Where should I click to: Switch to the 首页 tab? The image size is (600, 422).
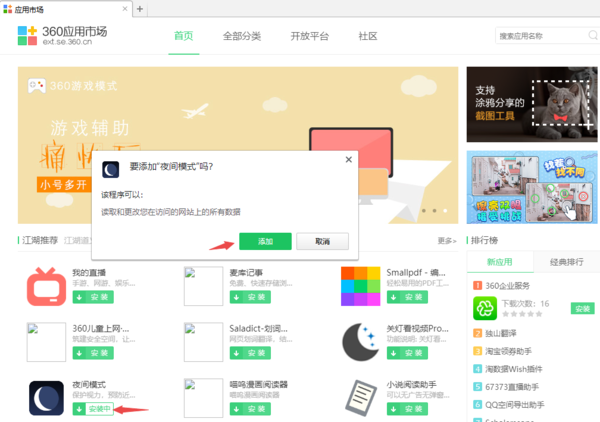[x=184, y=36]
